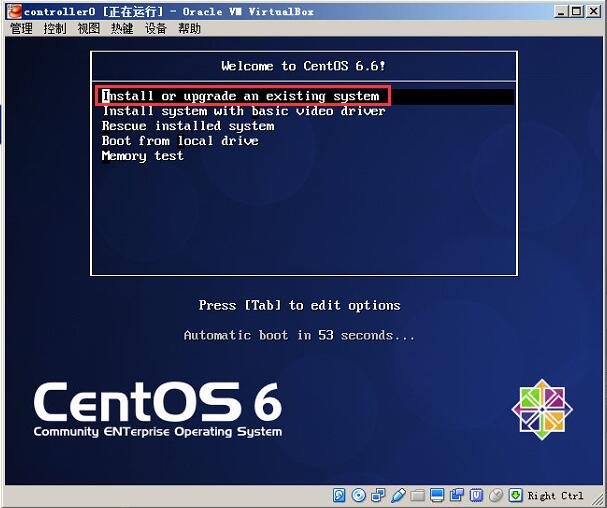
Task: Select Boot from local drive entry
Action: pyautogui.click(x=180, y=141)
